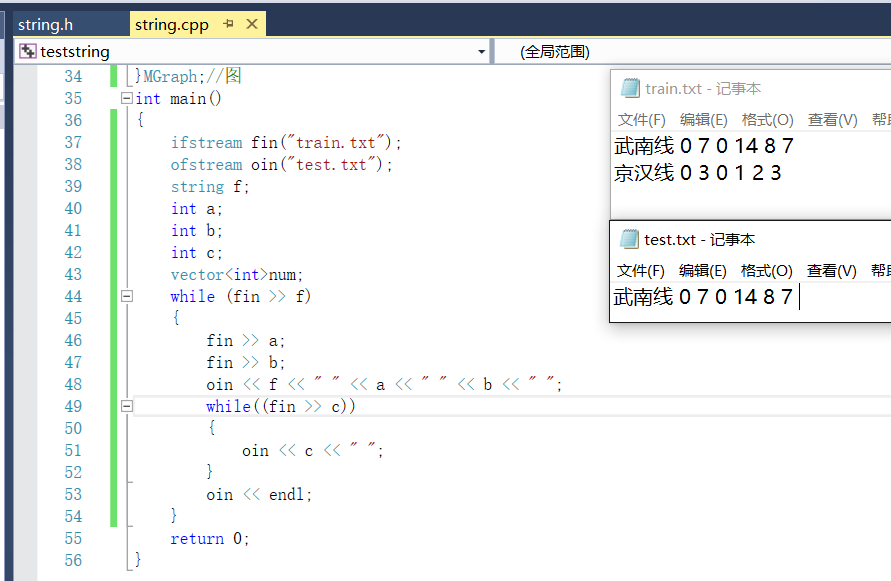Click line number 37 in the margin
Viewport: 891px width, 581px height.
point(73,142)
